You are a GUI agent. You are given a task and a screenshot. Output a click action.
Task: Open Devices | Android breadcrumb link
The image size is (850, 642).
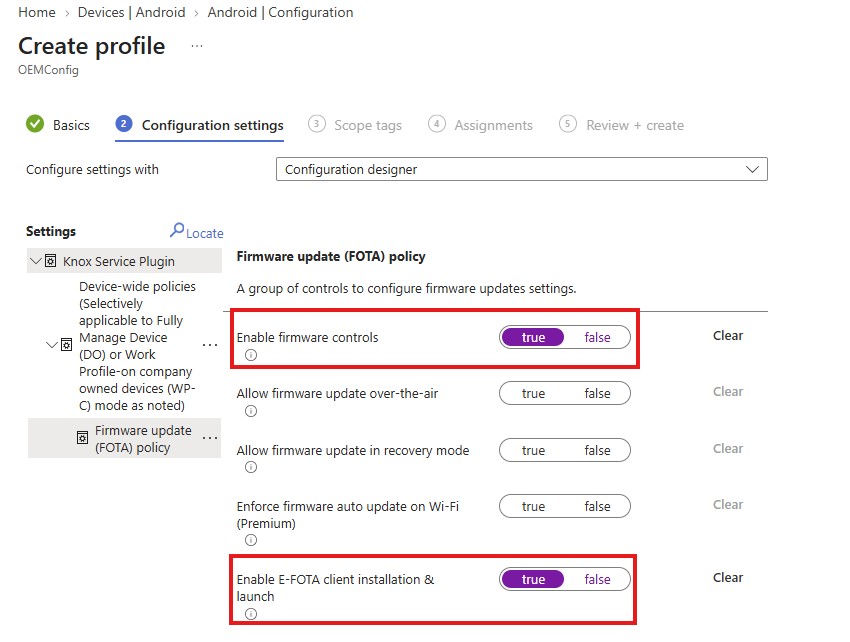pyautogui.click(x=131, y=12)
